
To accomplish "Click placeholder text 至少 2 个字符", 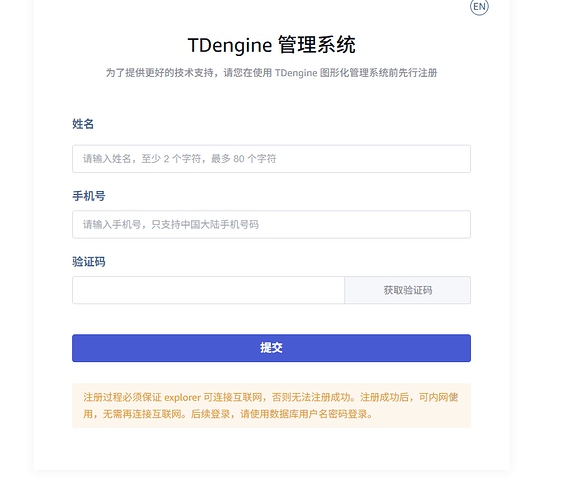I will pyautogui.click(x=171, y=159).
